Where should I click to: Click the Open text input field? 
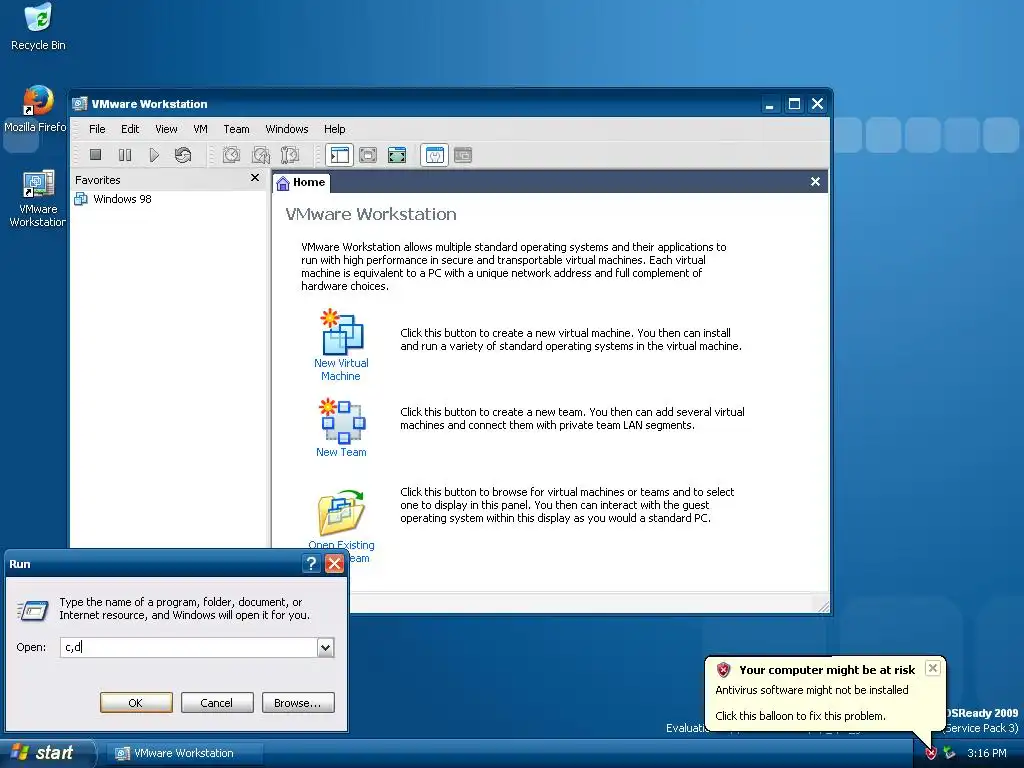[189, 647]
